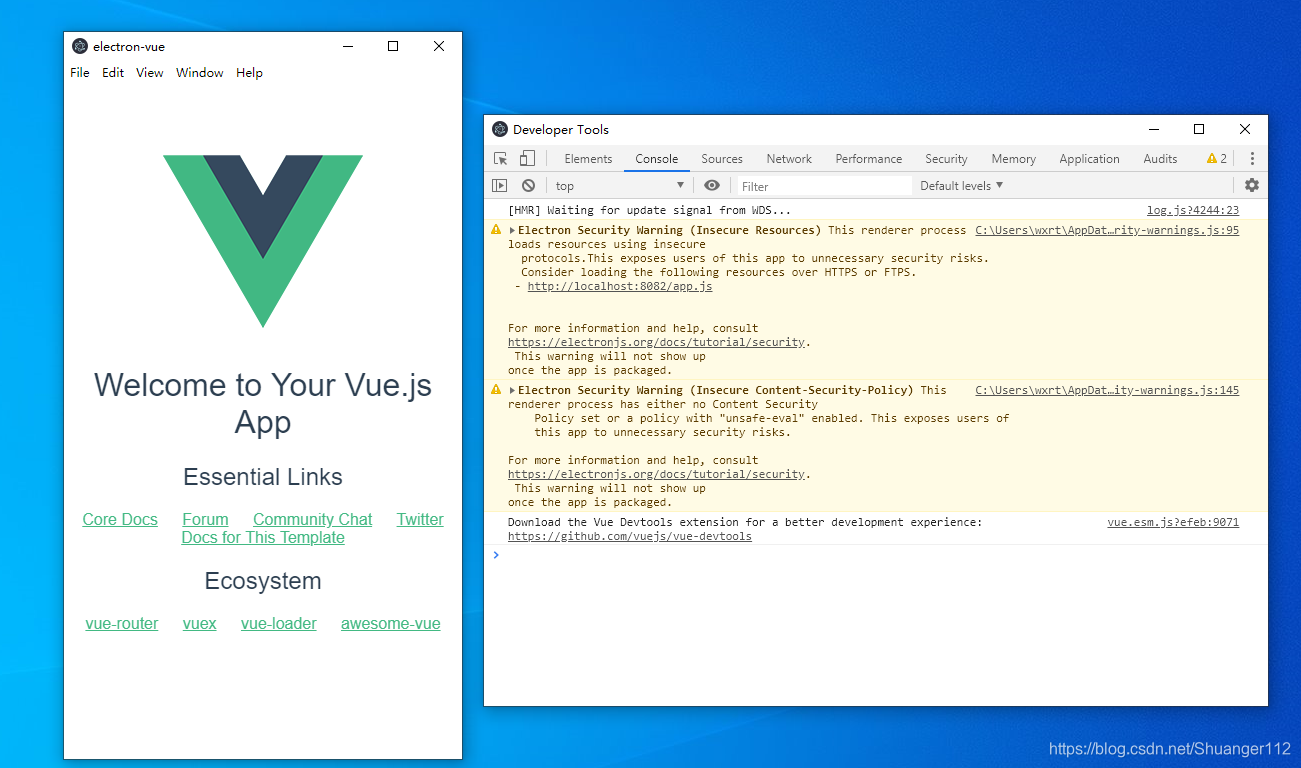Screen dimensions: 1301x768
Task: Click the electron-vue title bar app icon
Action: (x=78, y=45)
